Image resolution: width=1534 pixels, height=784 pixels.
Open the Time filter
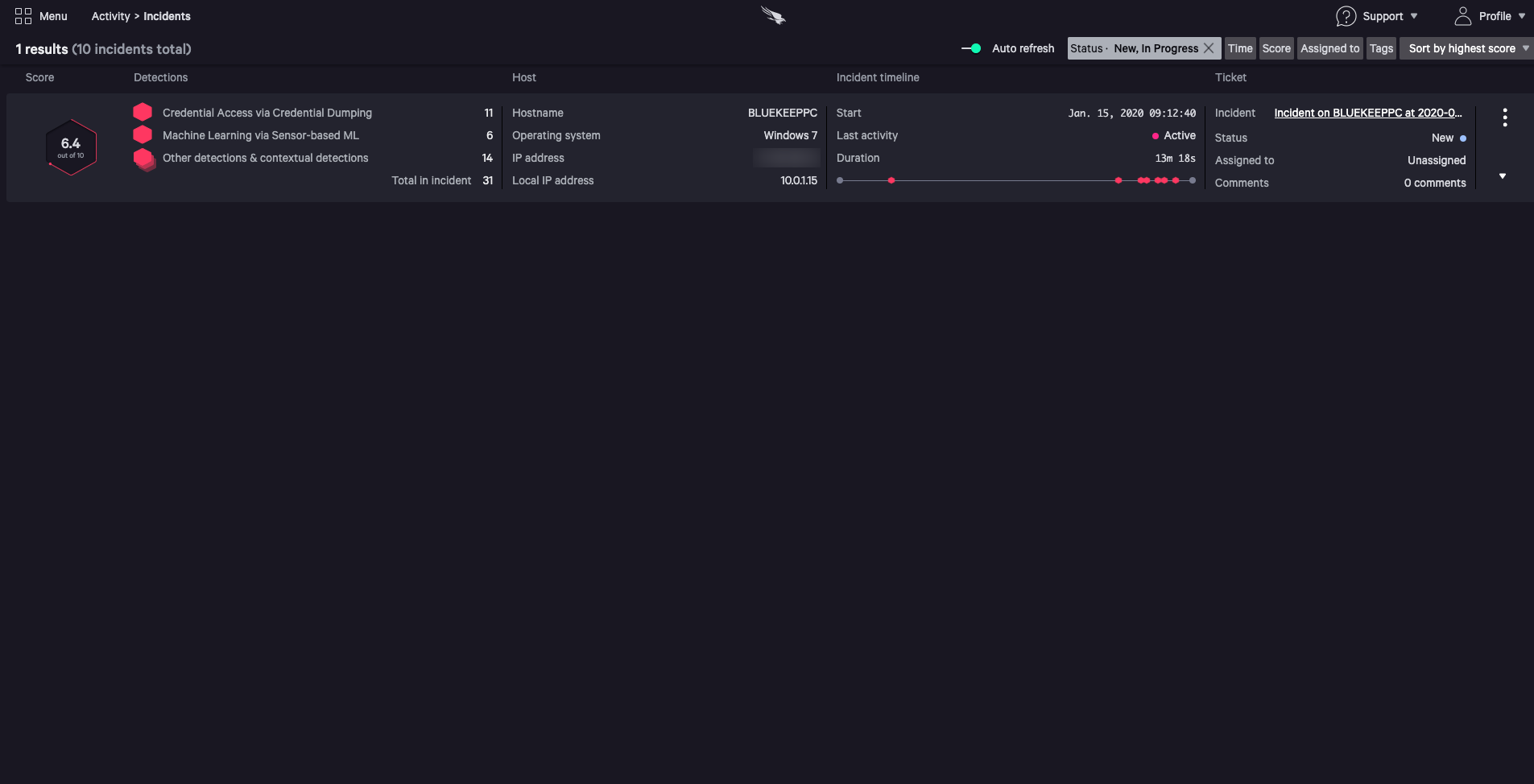1240,48
